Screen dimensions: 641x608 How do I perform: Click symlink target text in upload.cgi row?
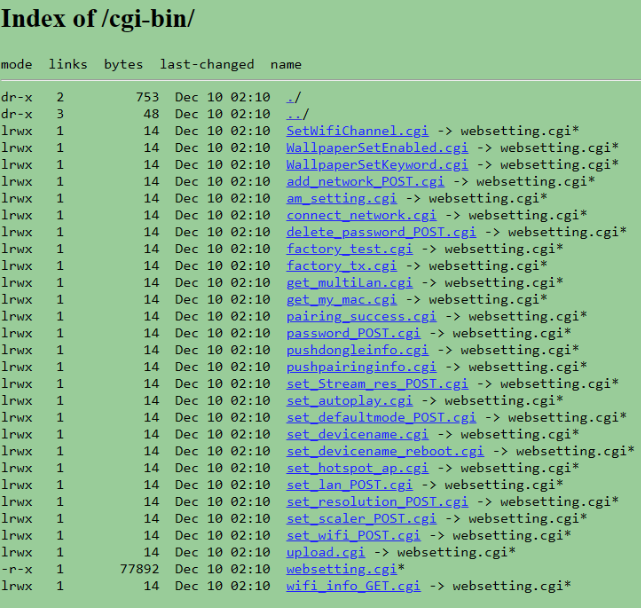pos(456,552)
